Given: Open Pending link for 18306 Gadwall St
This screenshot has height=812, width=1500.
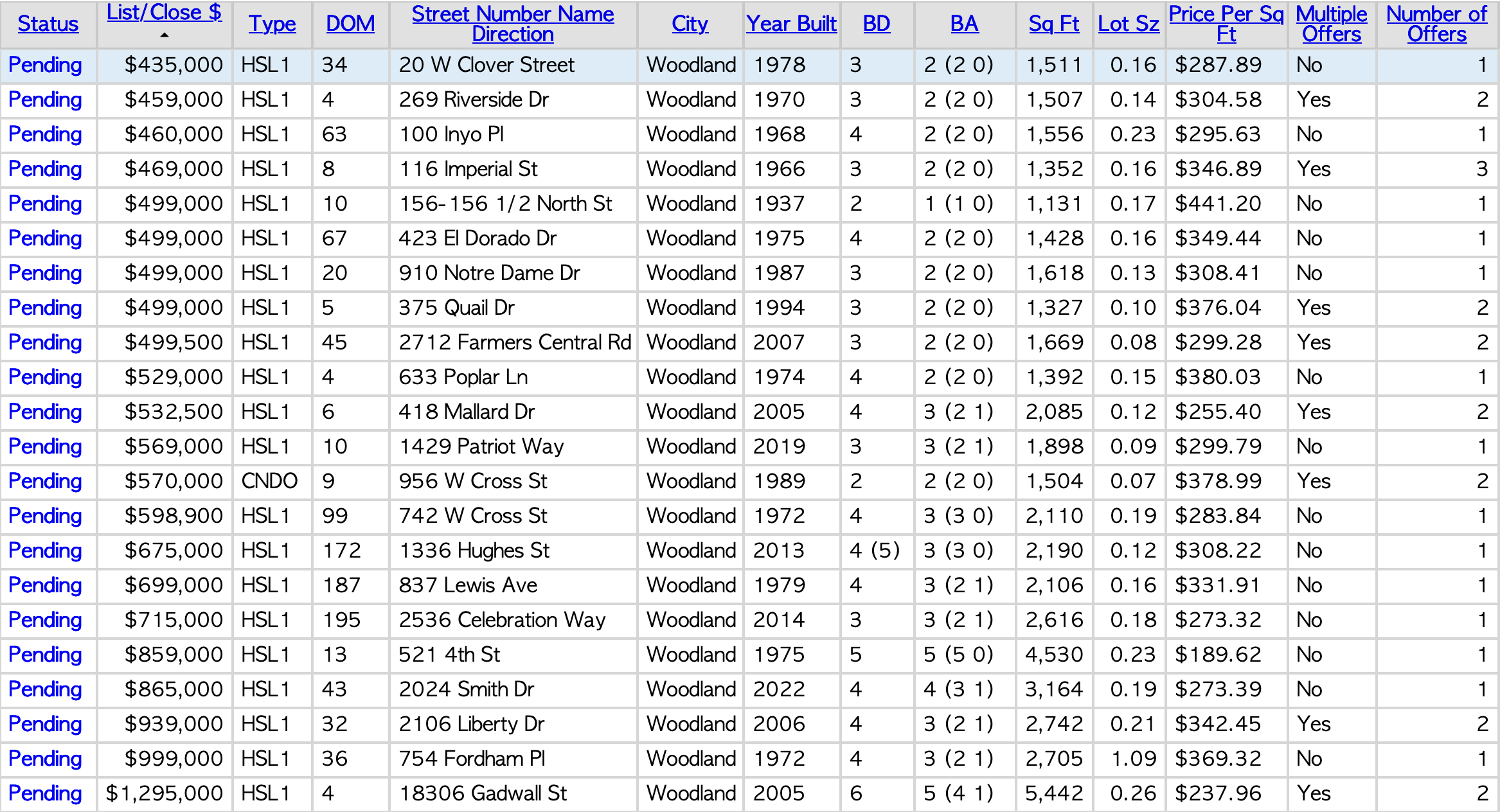Looking at the screenshot, I should pyautogui.click(x=45, y=793).
